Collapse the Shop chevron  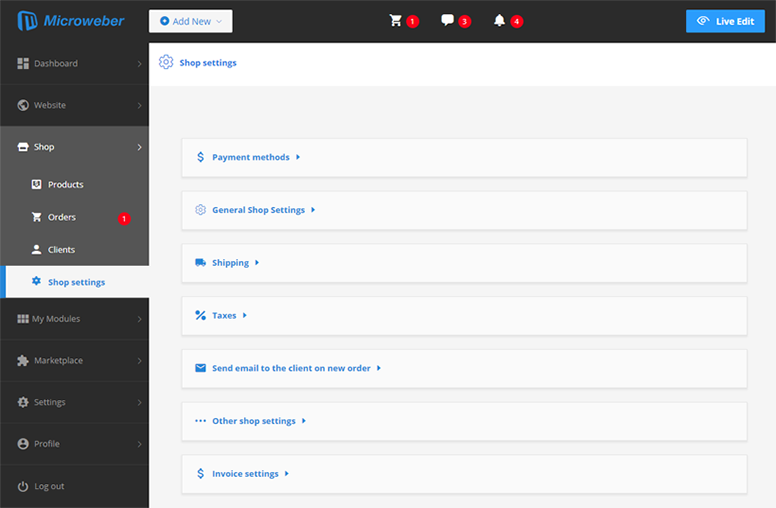(x=140, y=147)
